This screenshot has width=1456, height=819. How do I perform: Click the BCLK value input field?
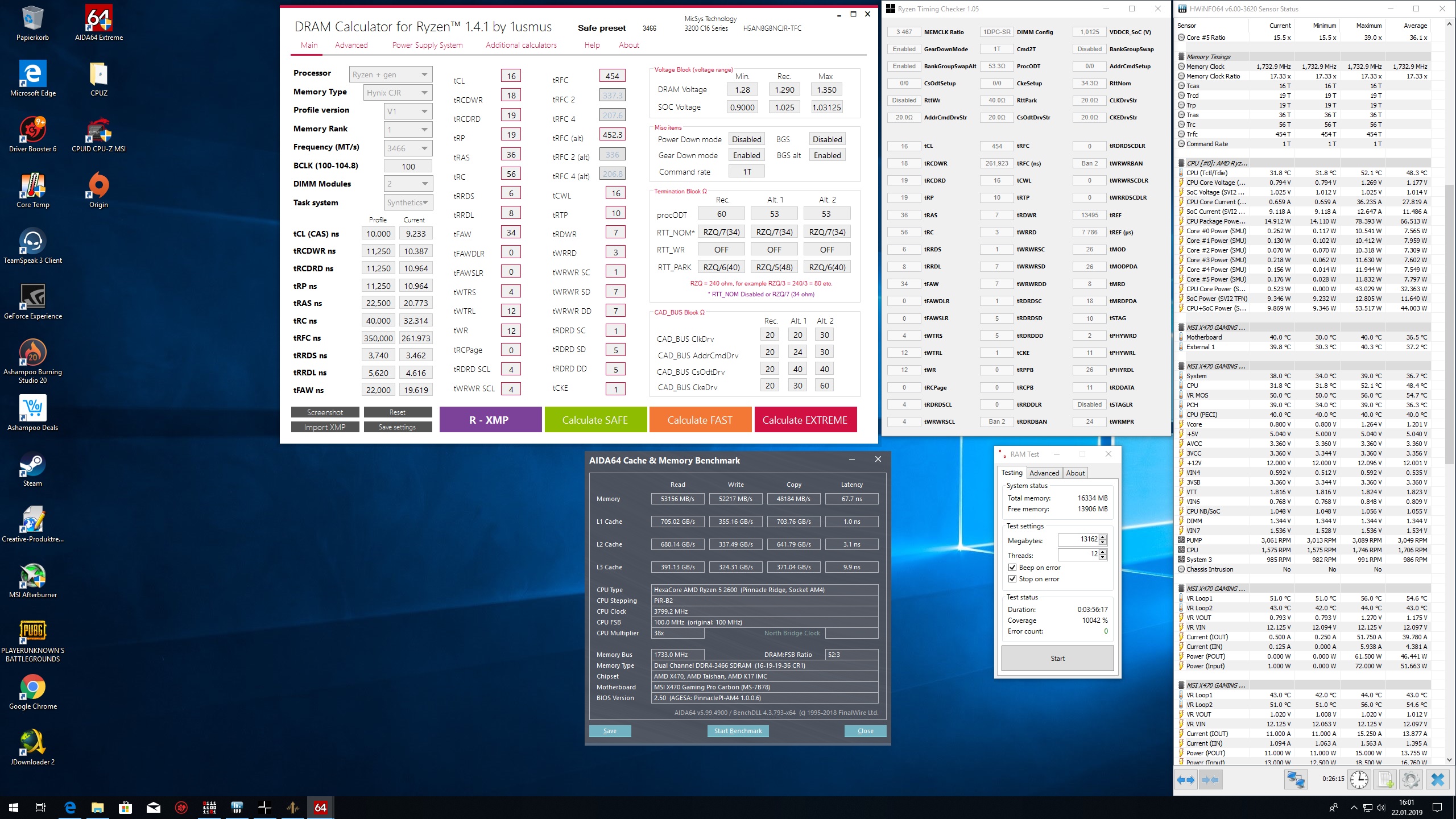[408, 166]
